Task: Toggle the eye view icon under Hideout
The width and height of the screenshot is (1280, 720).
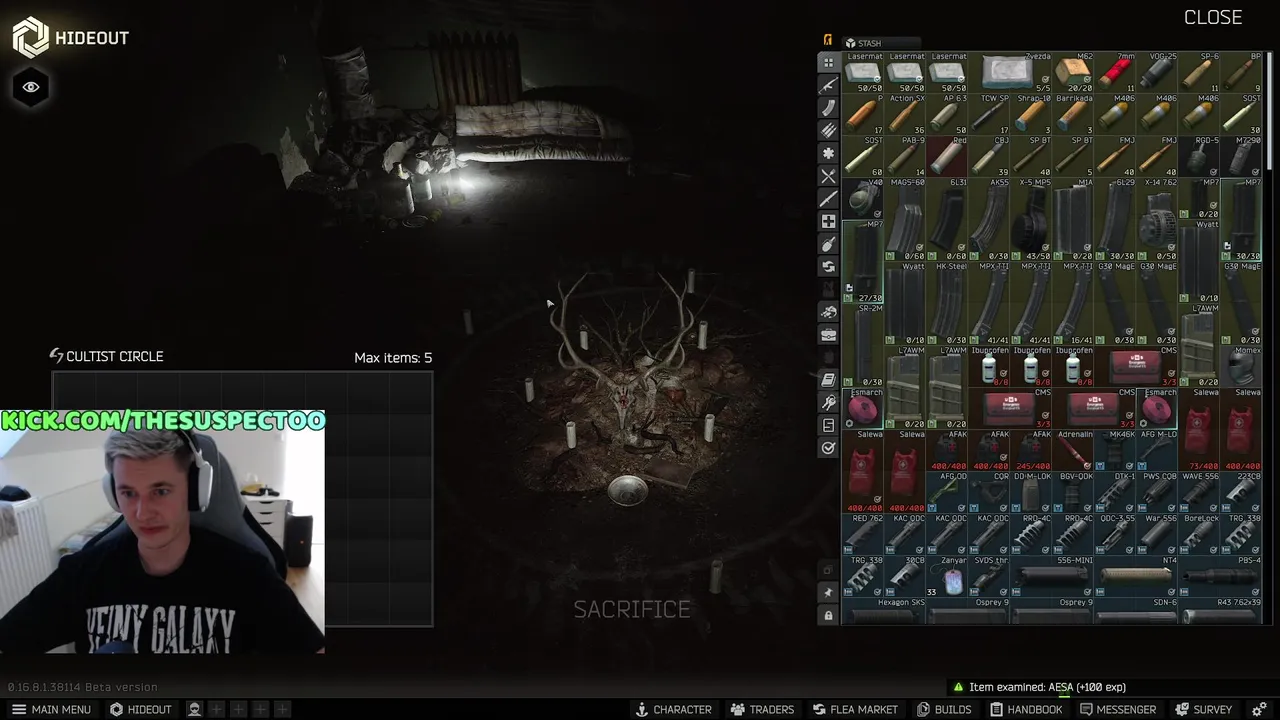Action: click(31, 87)
